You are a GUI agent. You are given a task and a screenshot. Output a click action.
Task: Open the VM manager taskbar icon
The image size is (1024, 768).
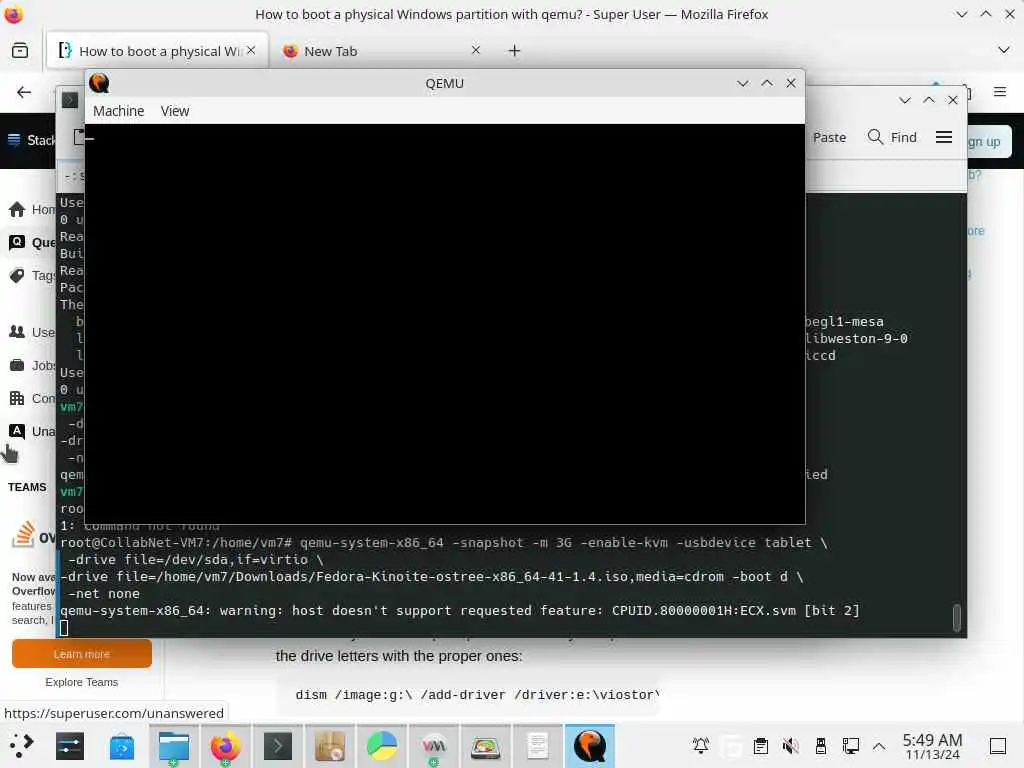tap(434, 746)
